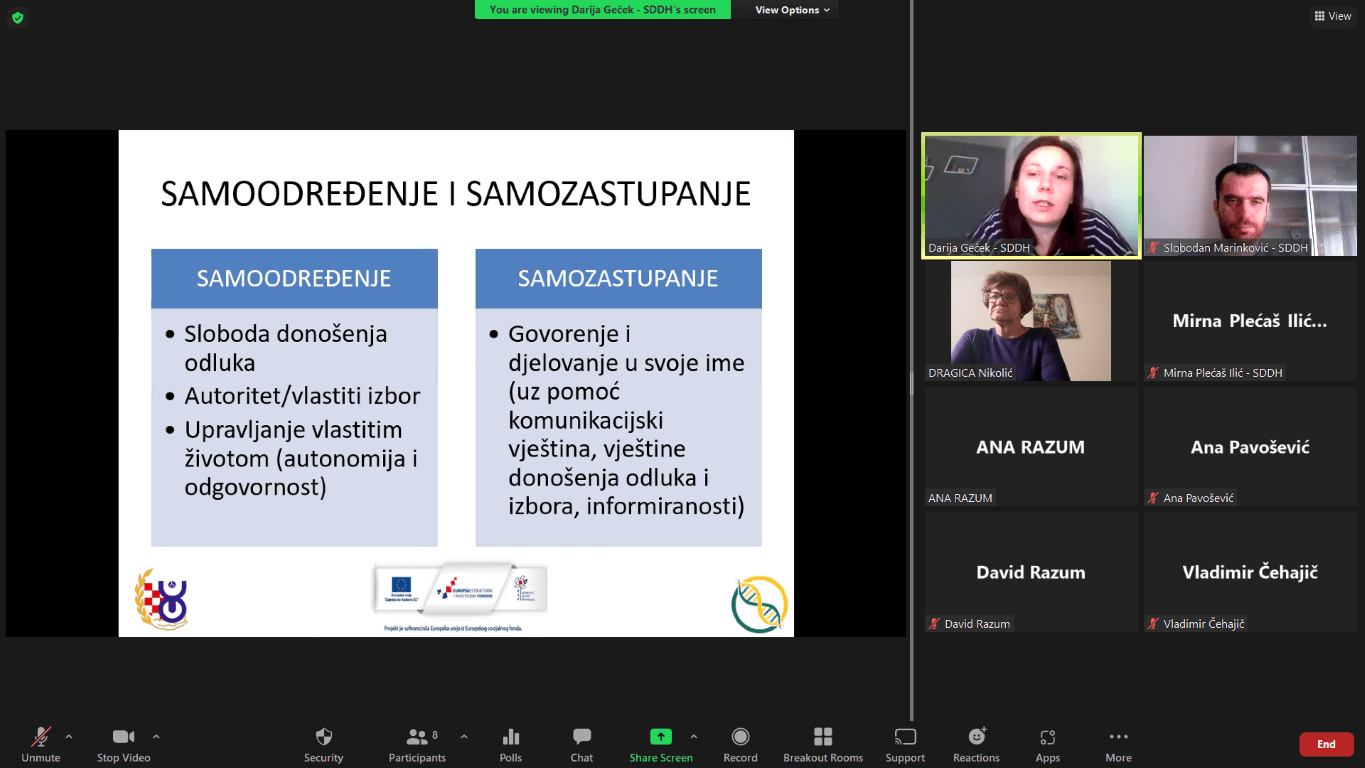
Task: Expand video options arrow next to Stop Video
Action: [x=156, y=737]
